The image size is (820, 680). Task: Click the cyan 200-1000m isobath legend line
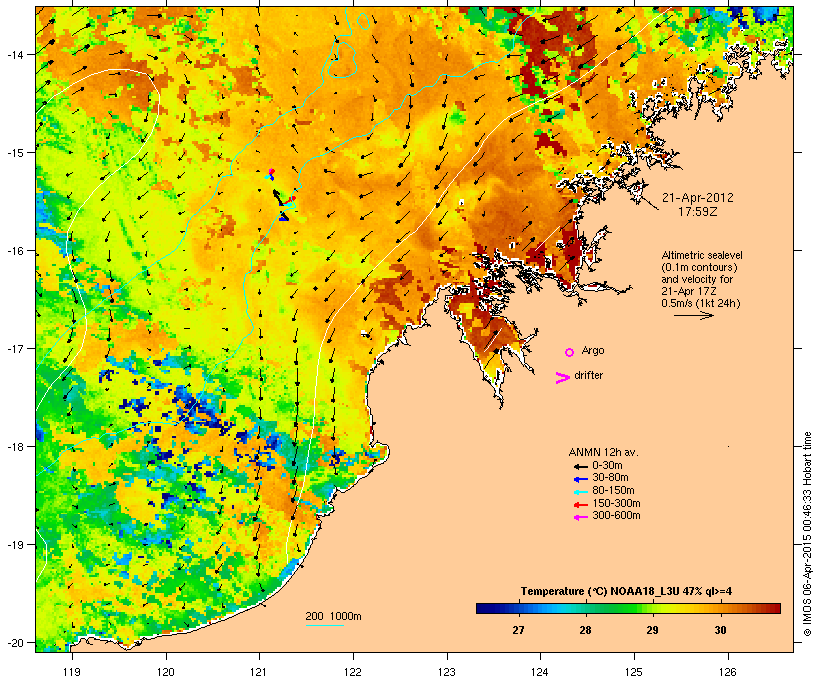coord(324,626)
